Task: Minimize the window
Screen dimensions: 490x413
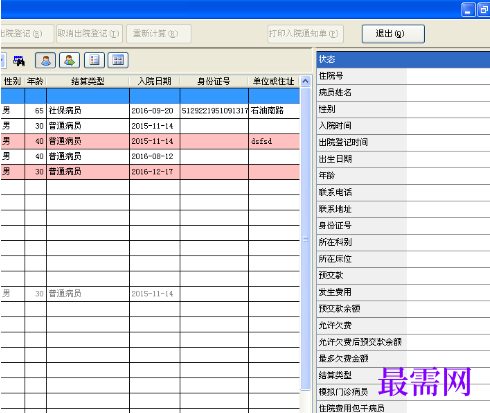Action: click(468, 9)
